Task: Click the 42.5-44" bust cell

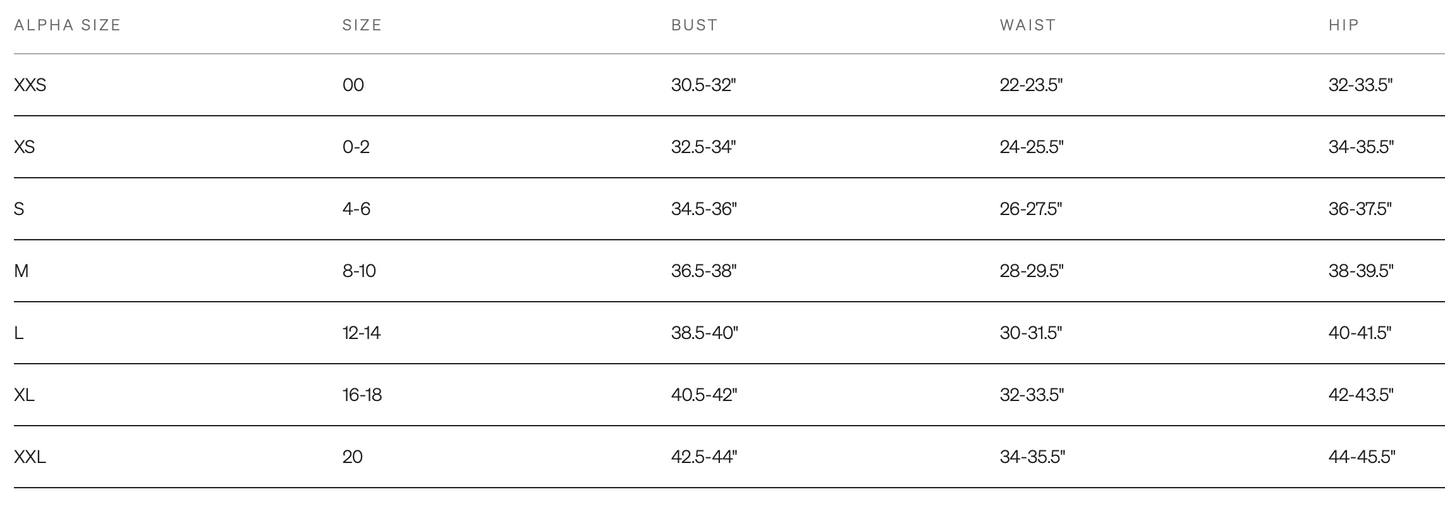Action: [704, 457]
